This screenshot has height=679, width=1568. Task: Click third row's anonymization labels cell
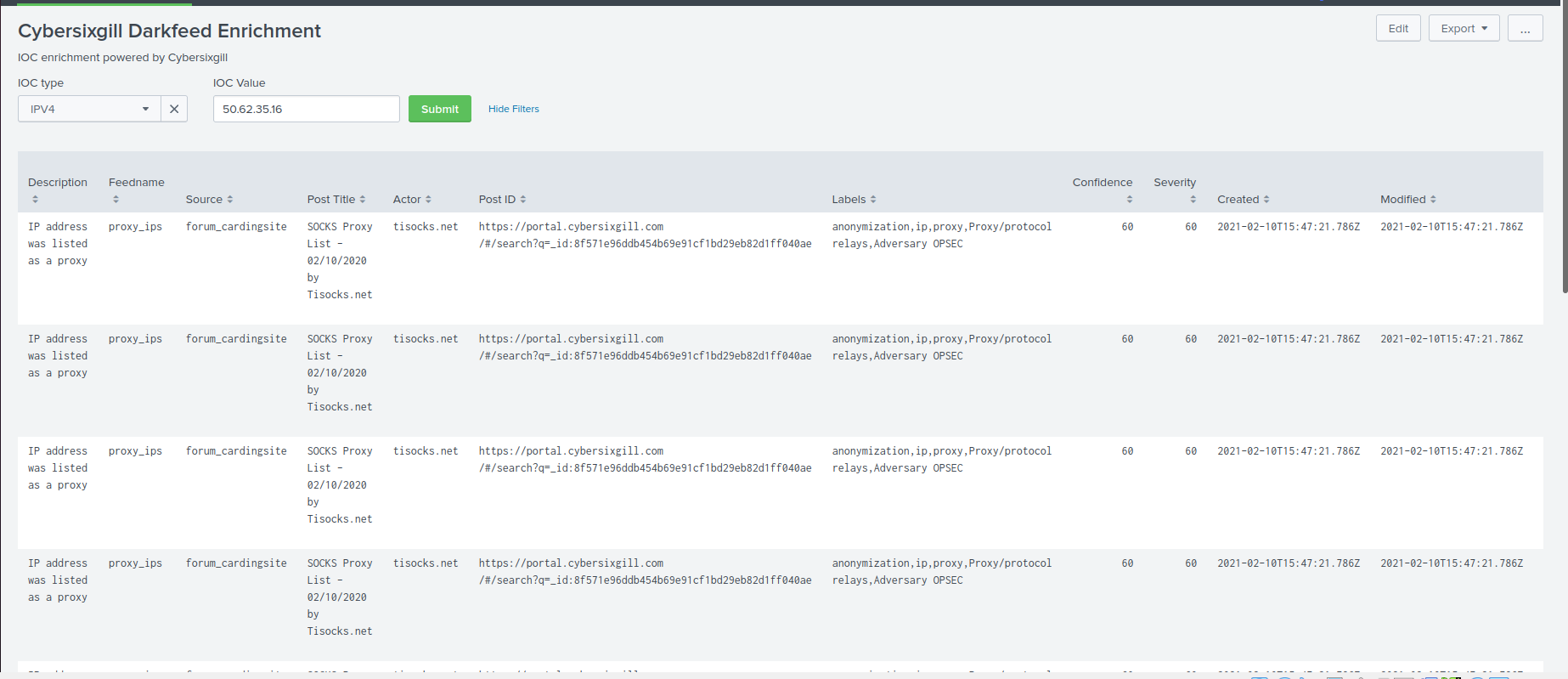942,460
